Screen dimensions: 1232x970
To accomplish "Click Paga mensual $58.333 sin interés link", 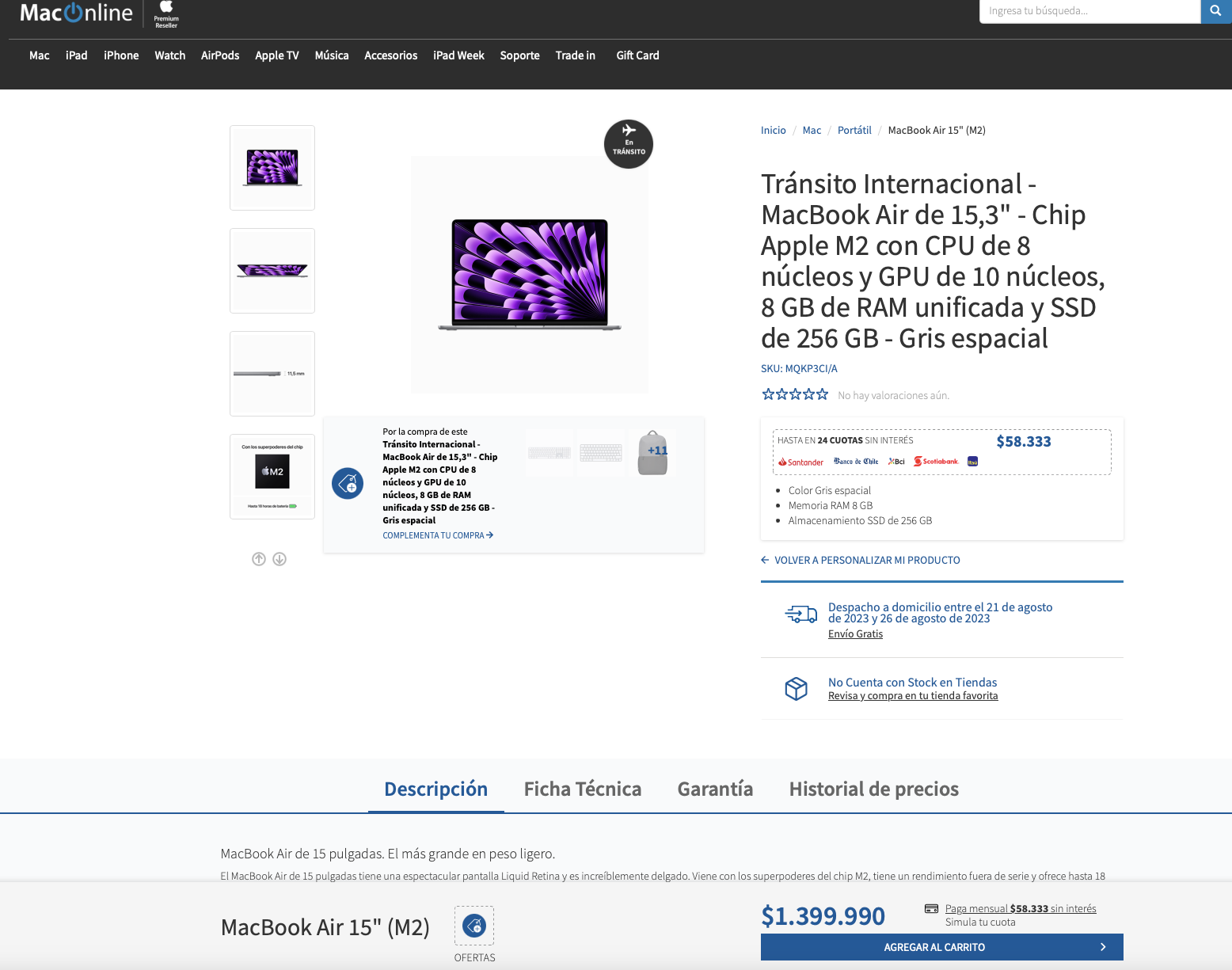I will (x=1021, y=908).
